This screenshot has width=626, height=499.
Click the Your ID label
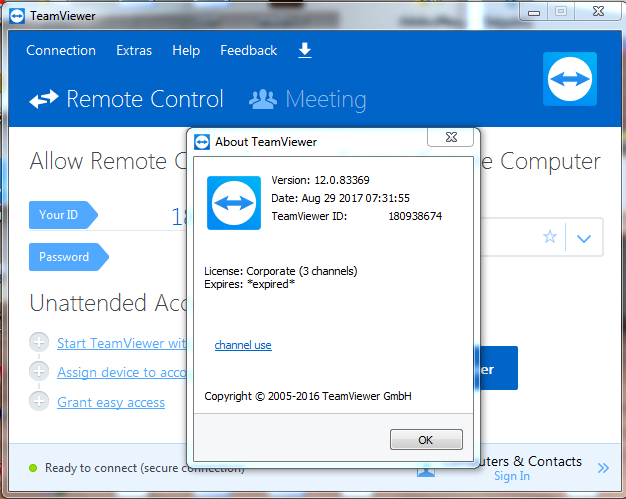point(63,215)
